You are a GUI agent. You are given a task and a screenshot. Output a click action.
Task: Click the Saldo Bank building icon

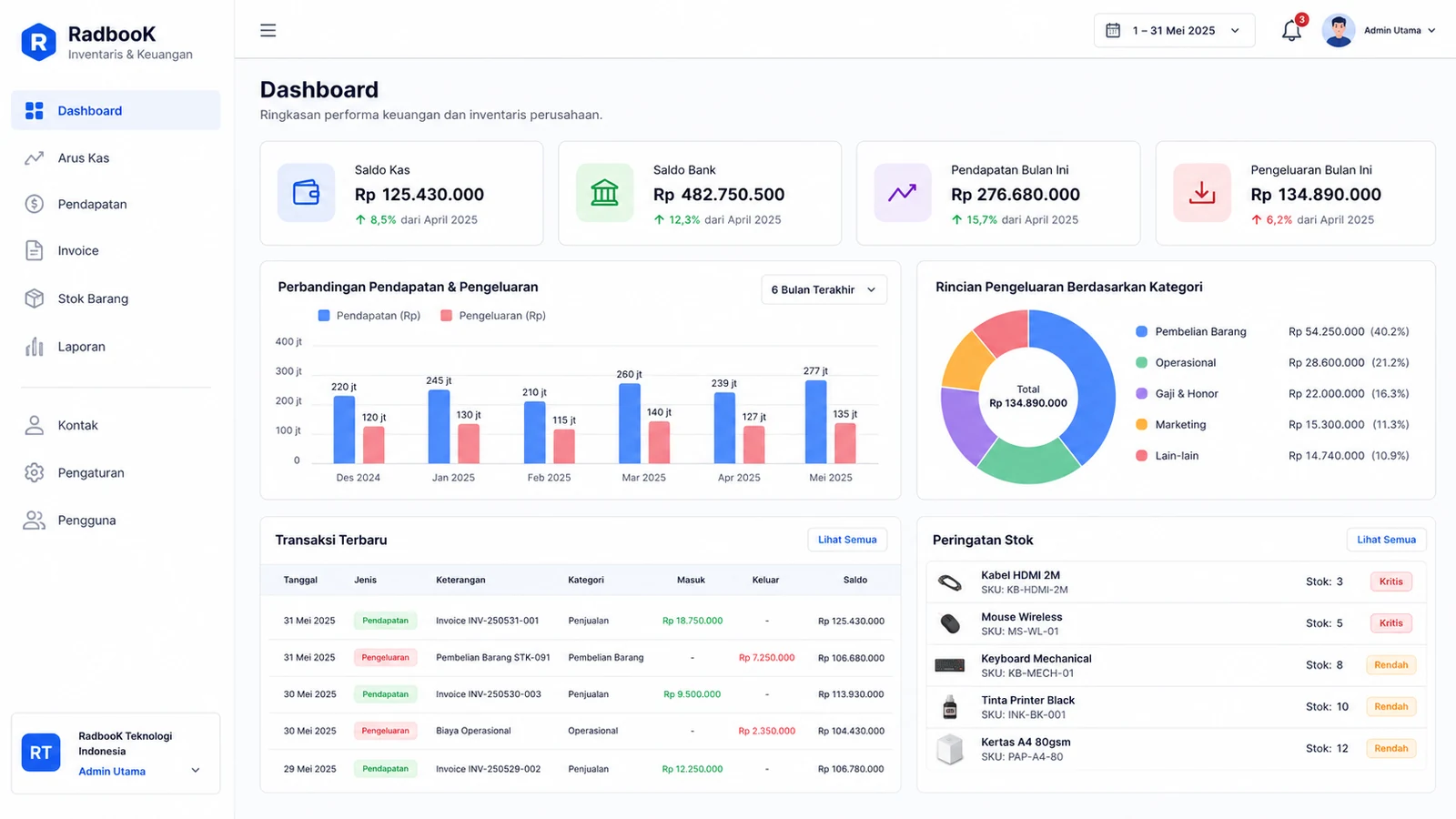click(604, 193)
